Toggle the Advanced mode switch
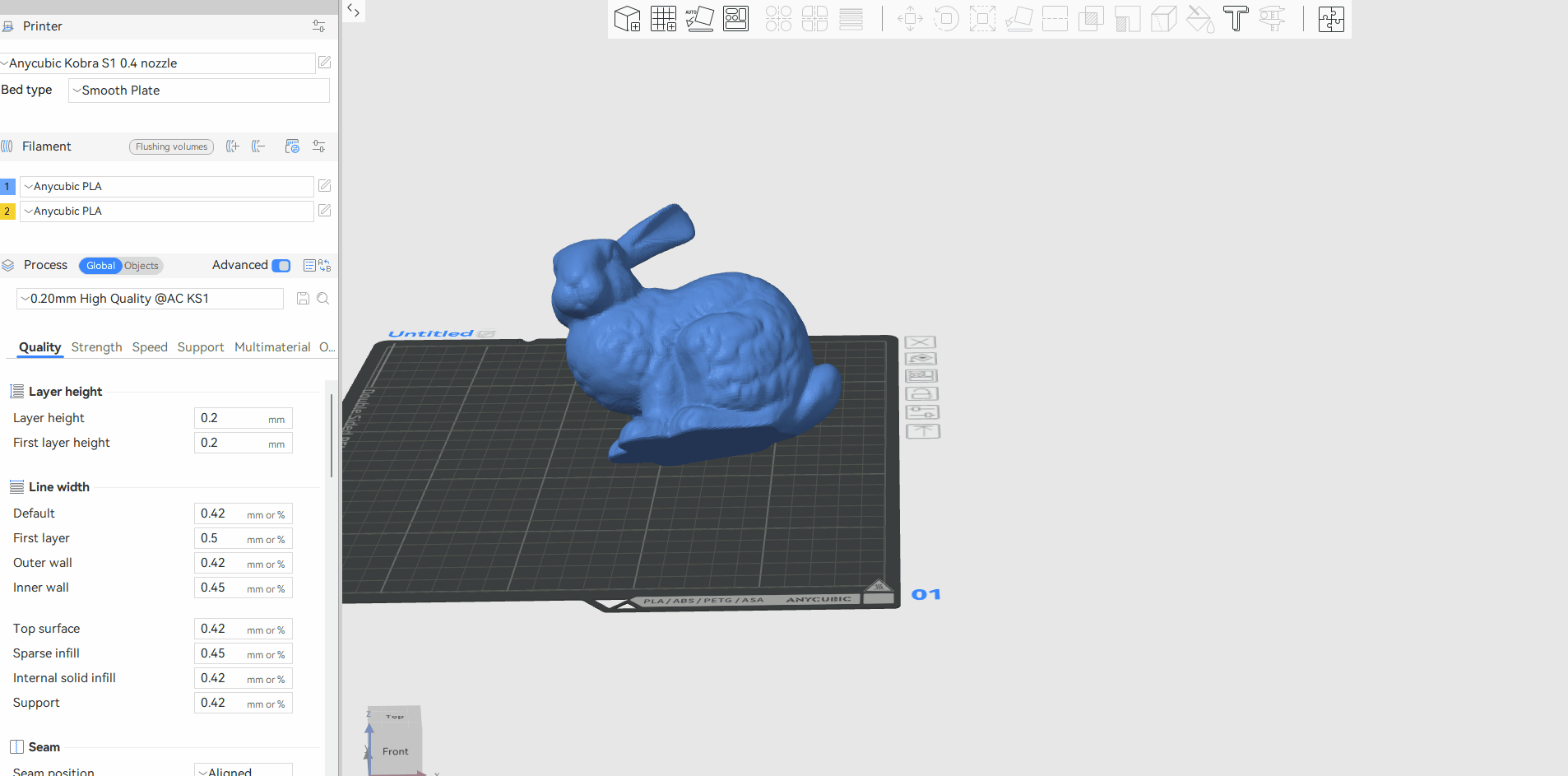This screenshot has width=1568, height=776. (x=281, y=266)
